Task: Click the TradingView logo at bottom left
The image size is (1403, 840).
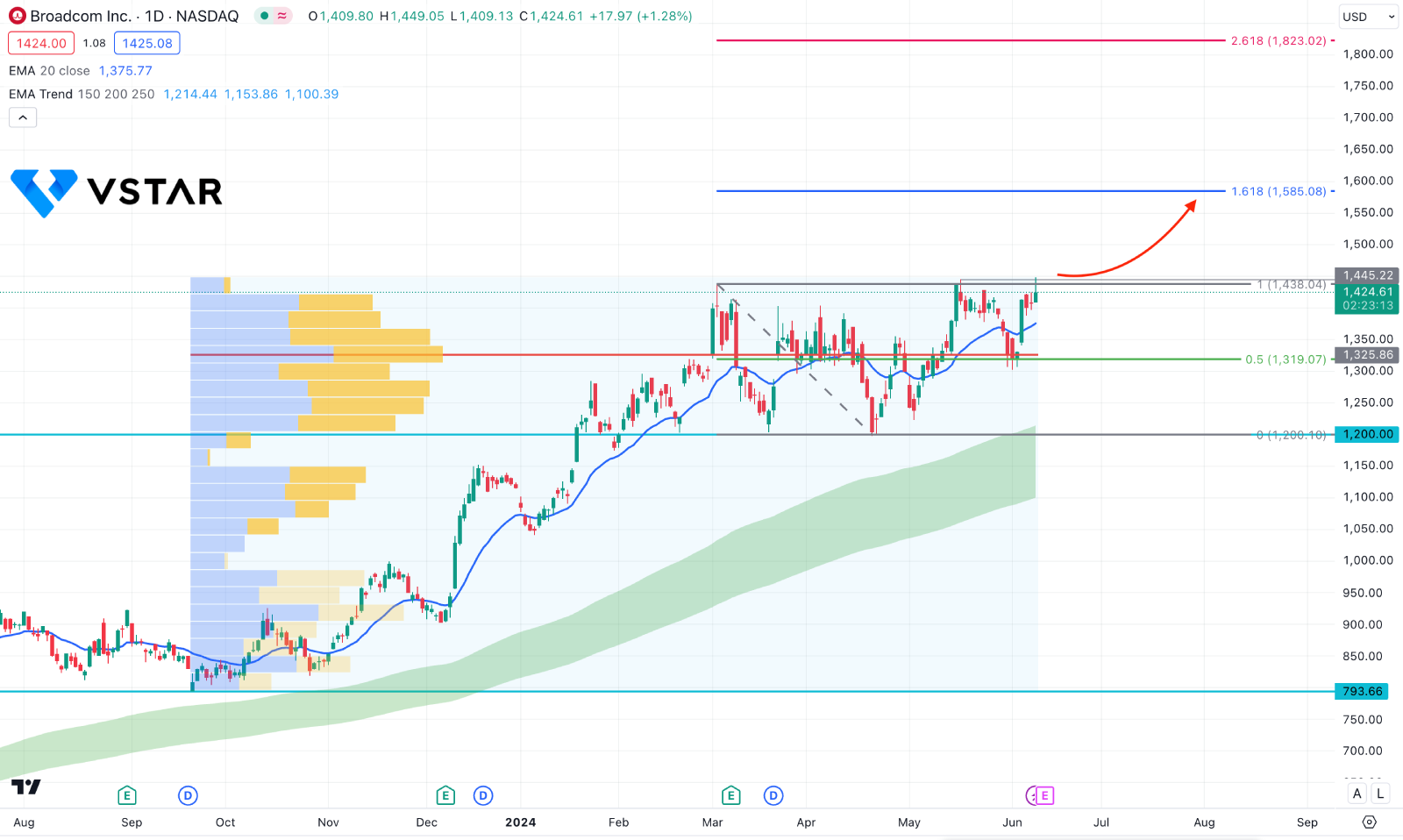Action: 26,787
